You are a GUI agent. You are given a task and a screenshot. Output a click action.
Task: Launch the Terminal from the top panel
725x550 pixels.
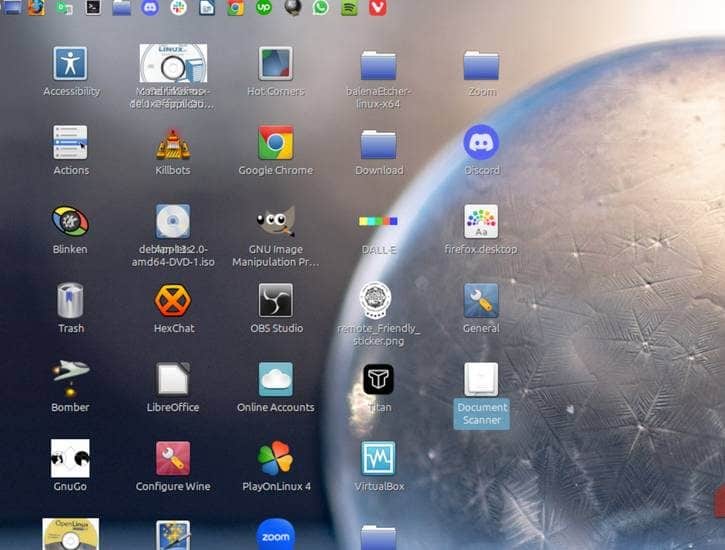pyautogui.click(x=93, y=7)
